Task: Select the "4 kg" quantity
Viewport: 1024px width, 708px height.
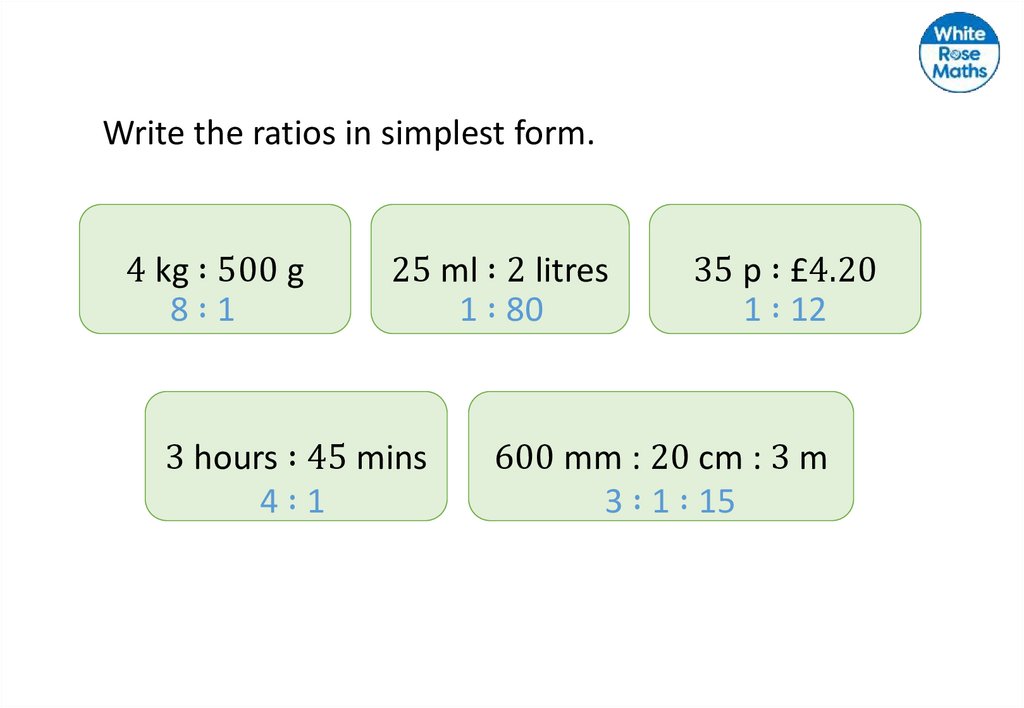Action: (151, 271)
